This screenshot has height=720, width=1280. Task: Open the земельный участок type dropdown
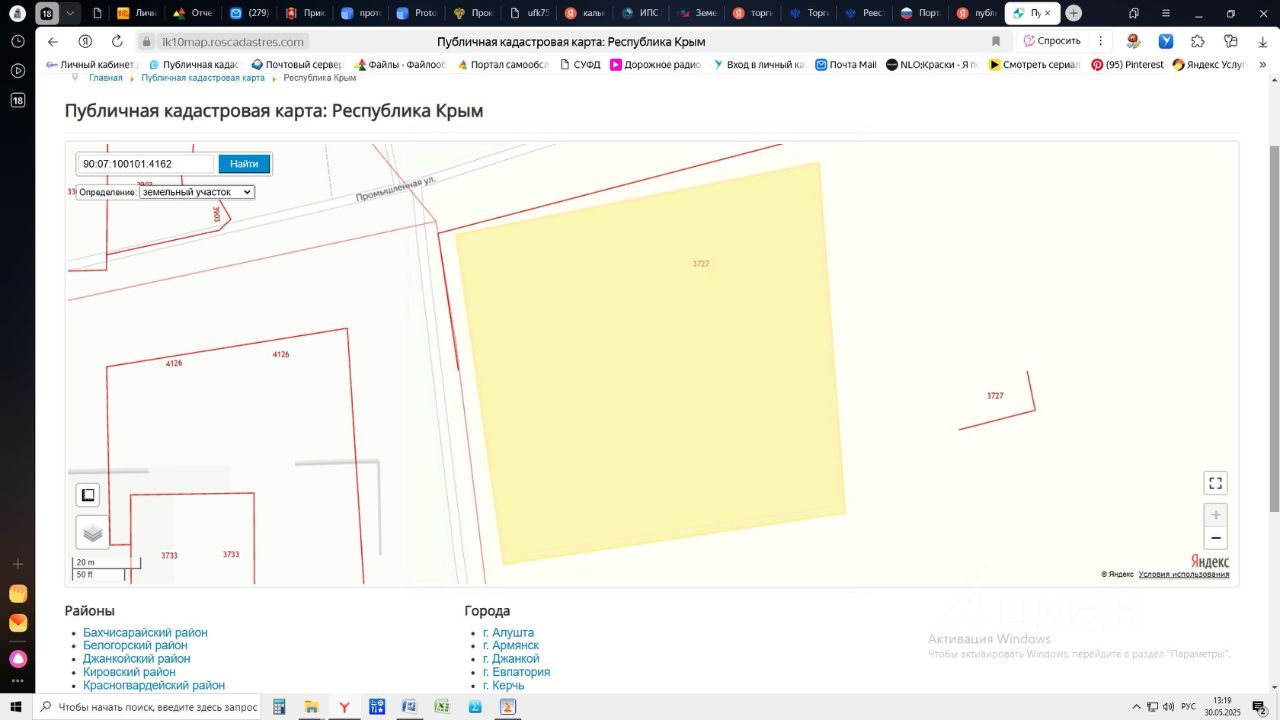[x=197, y=192]
